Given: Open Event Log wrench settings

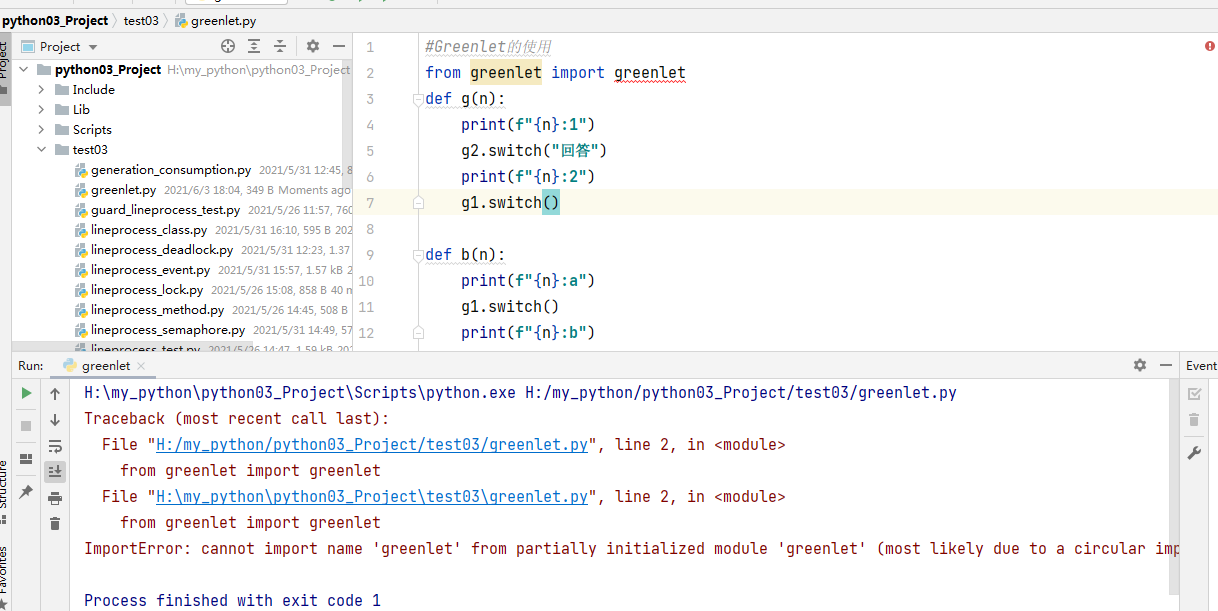Looking at the screenshot, I should click(1194, 453).
